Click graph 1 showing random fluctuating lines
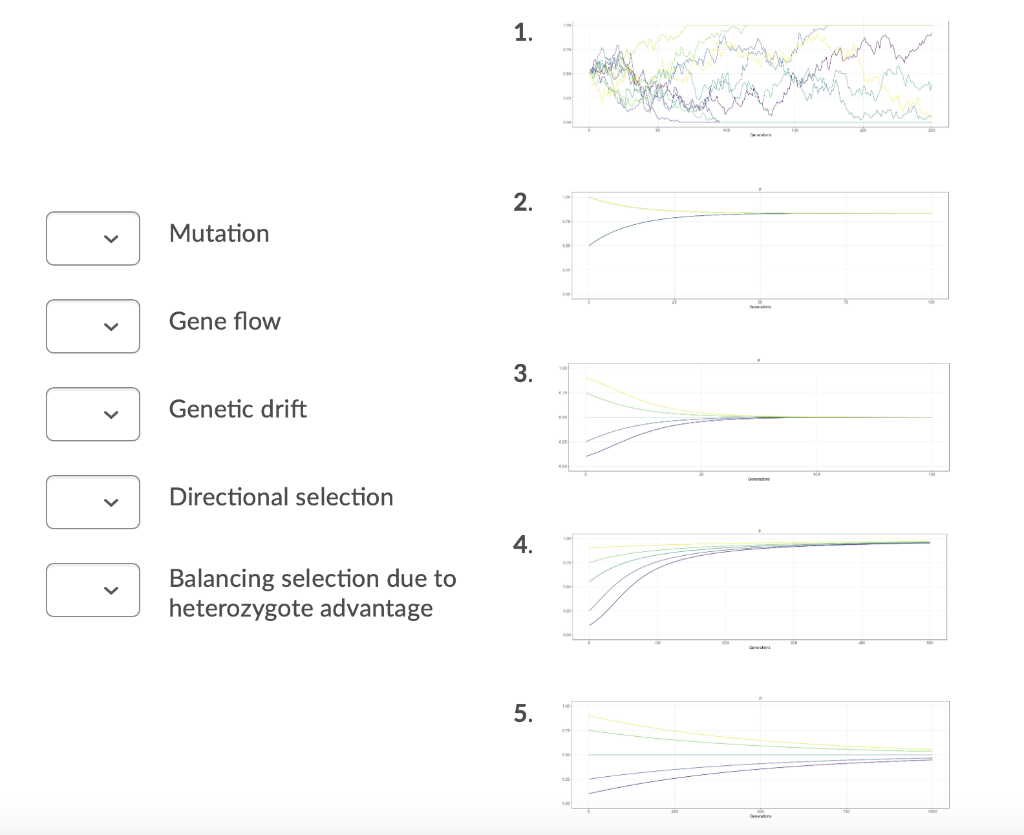 coord(755,74)
